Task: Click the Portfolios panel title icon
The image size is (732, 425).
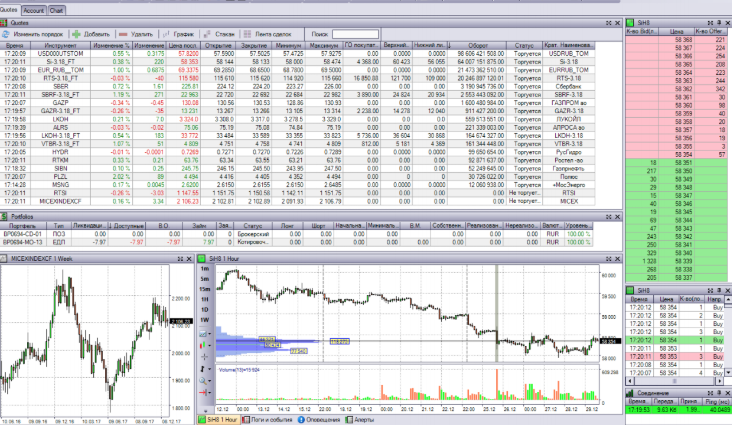Action: (x=4, y=216)
